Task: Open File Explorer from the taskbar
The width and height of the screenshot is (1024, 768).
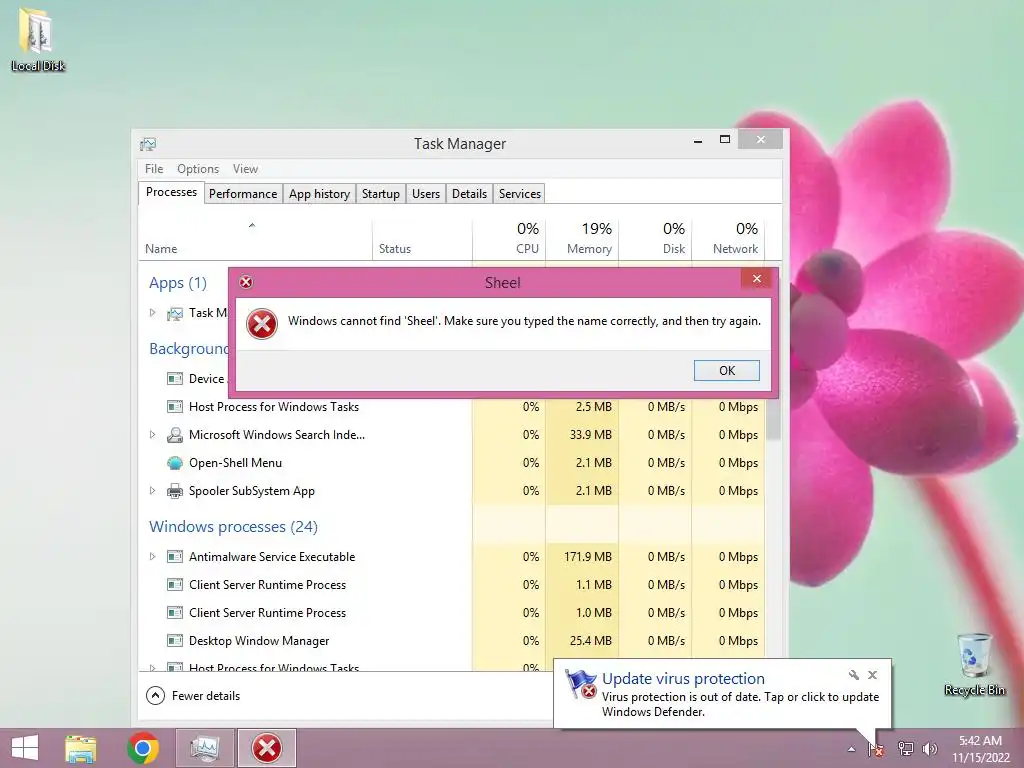Action: [x=81, y=748]
